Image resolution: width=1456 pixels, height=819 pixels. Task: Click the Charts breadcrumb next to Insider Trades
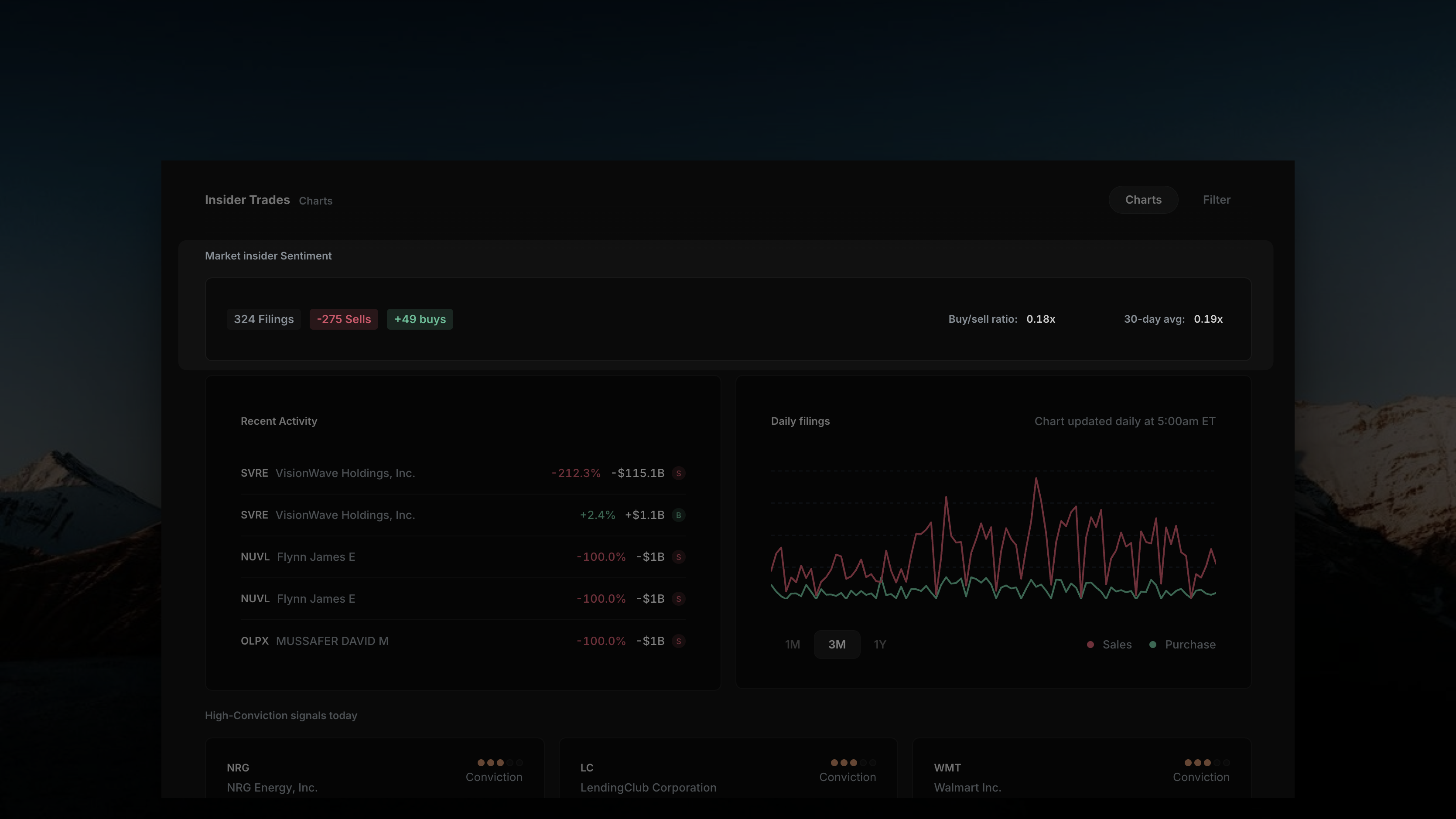315,201
